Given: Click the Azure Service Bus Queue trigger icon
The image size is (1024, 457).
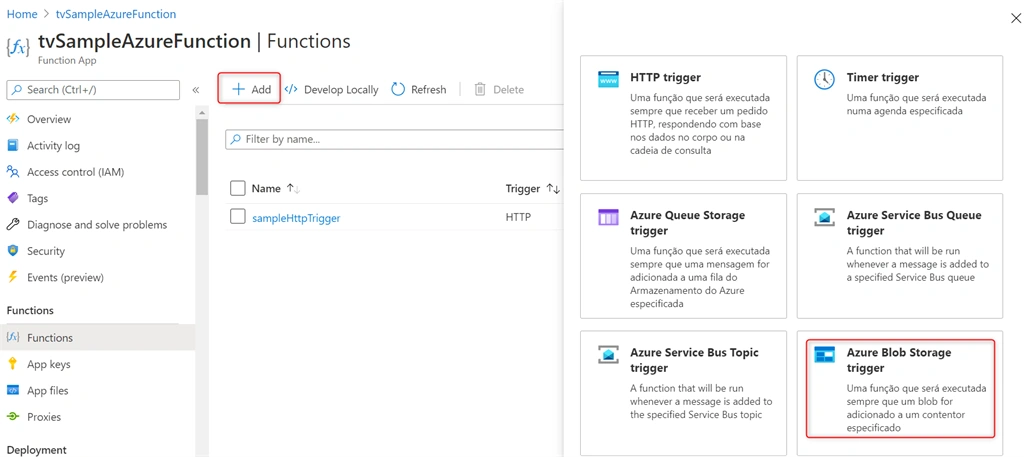Looking at the screenshot, I should 824,217.
